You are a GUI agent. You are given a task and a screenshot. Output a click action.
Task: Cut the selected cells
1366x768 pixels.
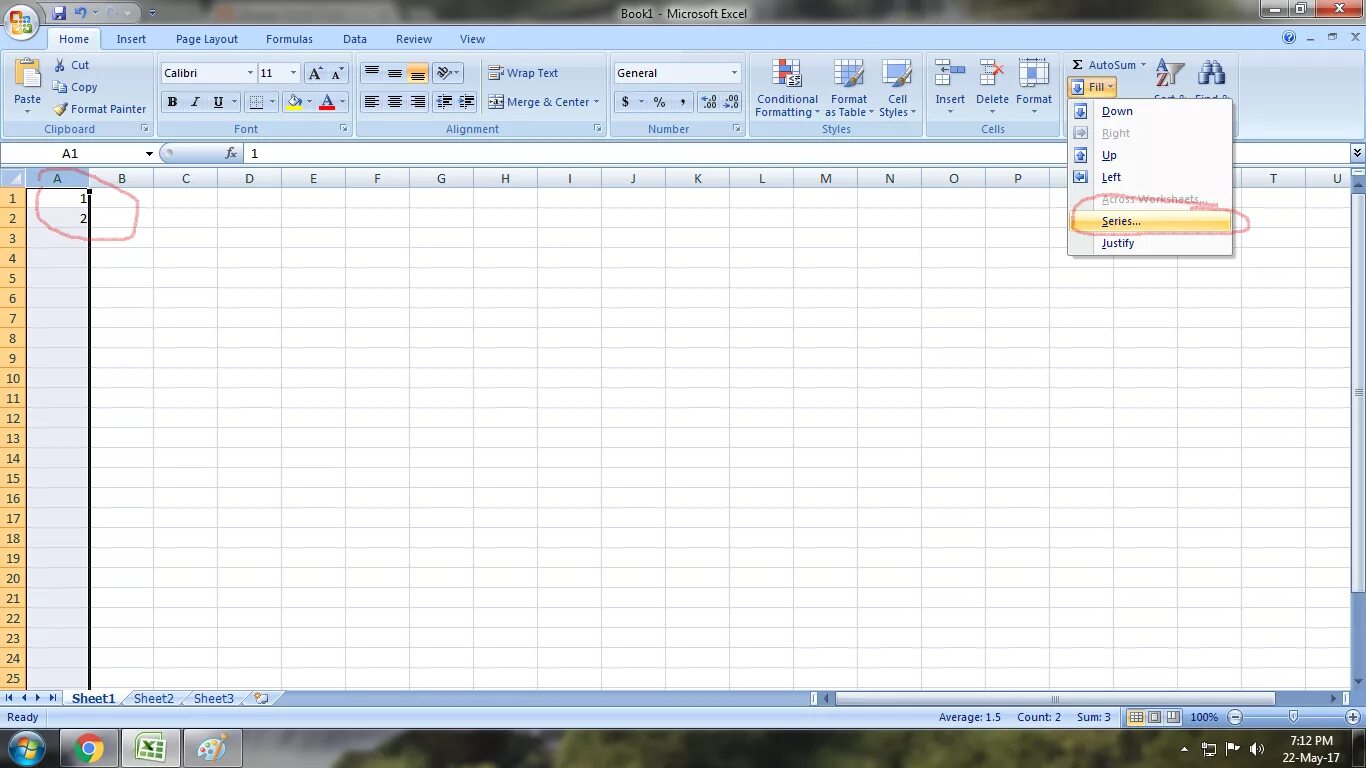click(71, 65)
